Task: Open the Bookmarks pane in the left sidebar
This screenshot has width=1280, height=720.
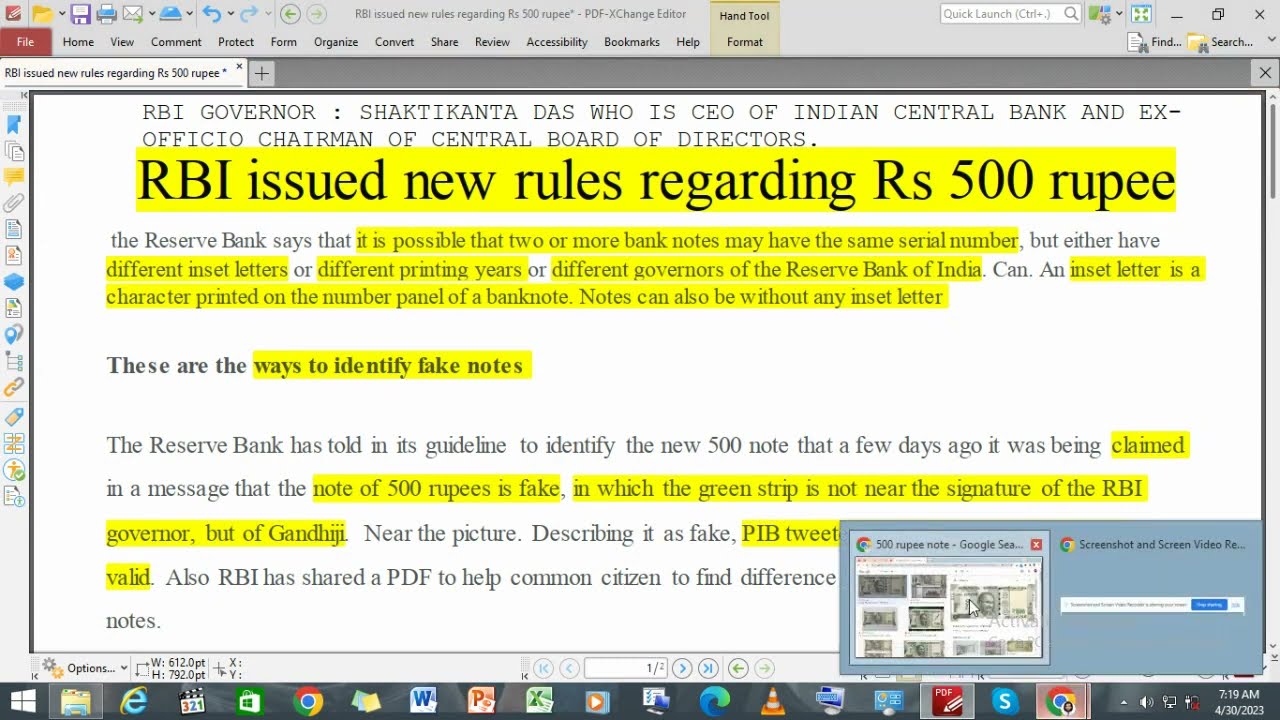Action: (13, 125)
